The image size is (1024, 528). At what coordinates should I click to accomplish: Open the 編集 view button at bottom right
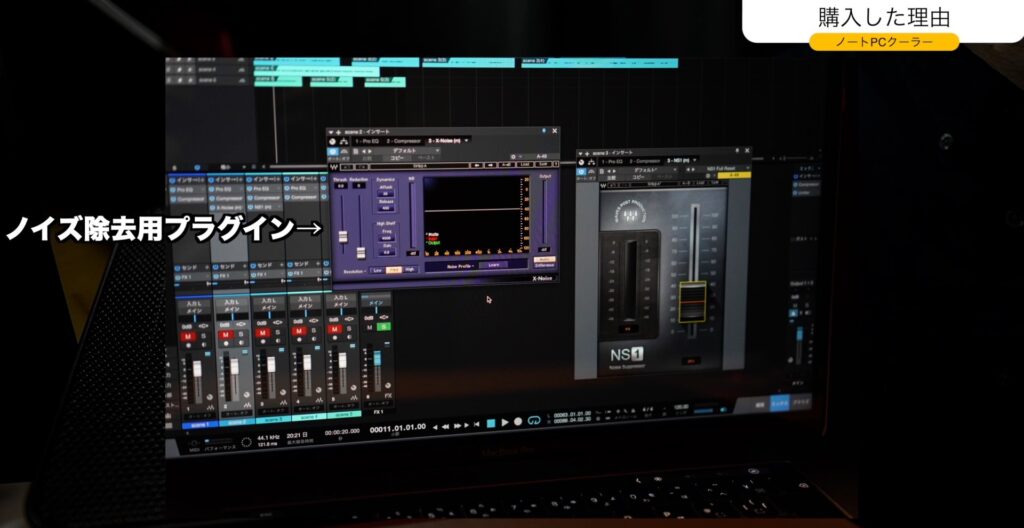click(x=760, y=405)
